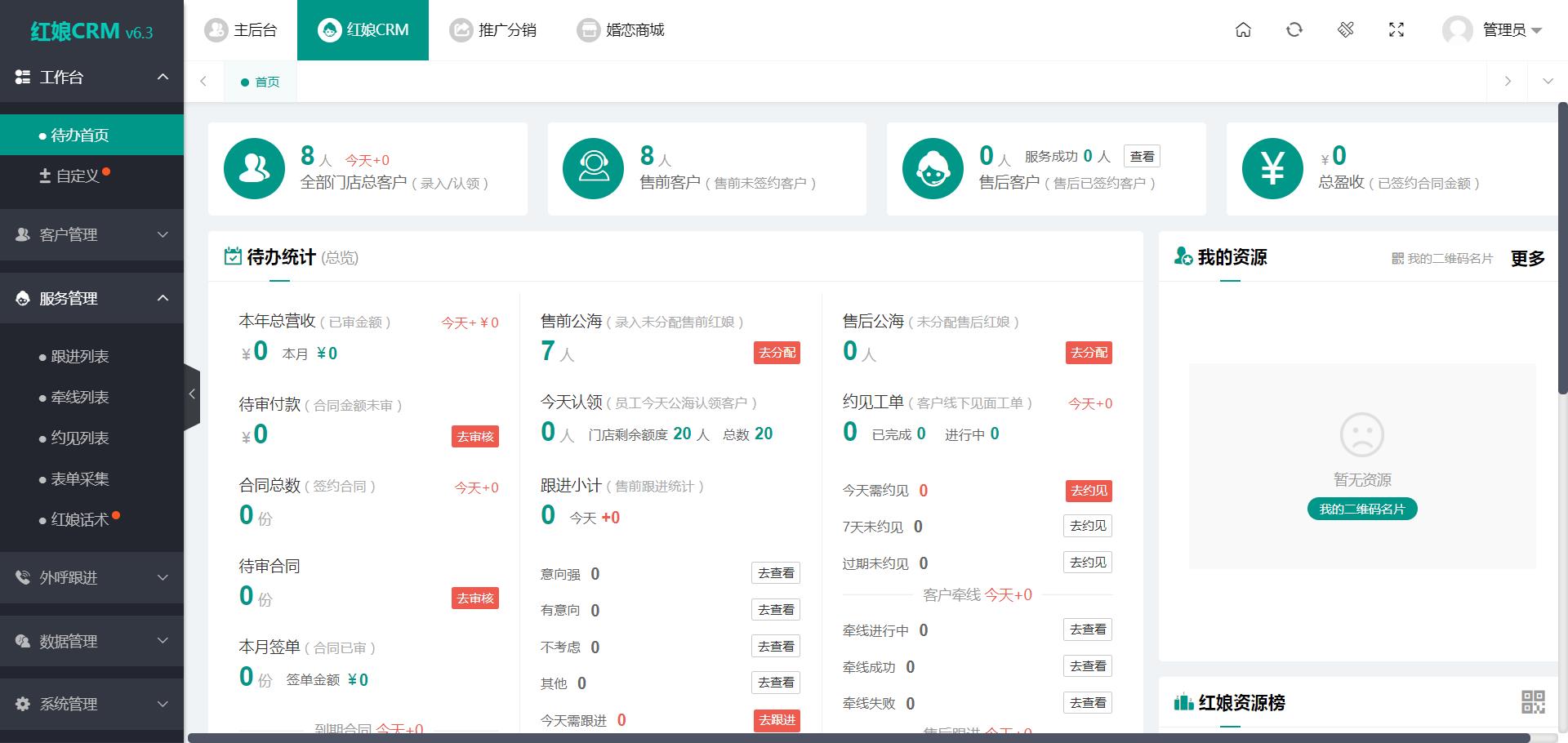Image resolution: width=1568 pixels, height=743 pixels.
Task: Click 去审核 for 待审合同
Action: (x=475, y=598)
